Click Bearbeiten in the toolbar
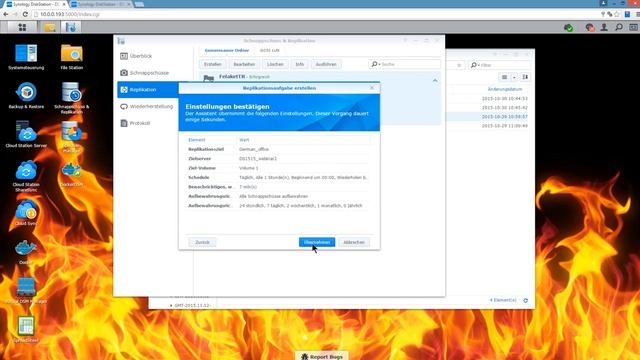This screenshot has width=640, height=360. [244, 64]
